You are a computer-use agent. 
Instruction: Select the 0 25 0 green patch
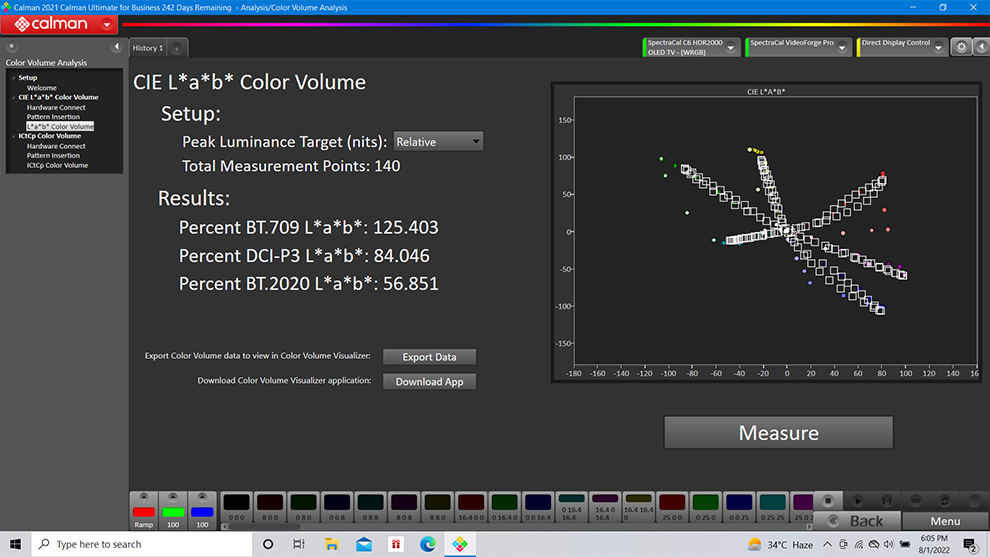pos(705,506)
